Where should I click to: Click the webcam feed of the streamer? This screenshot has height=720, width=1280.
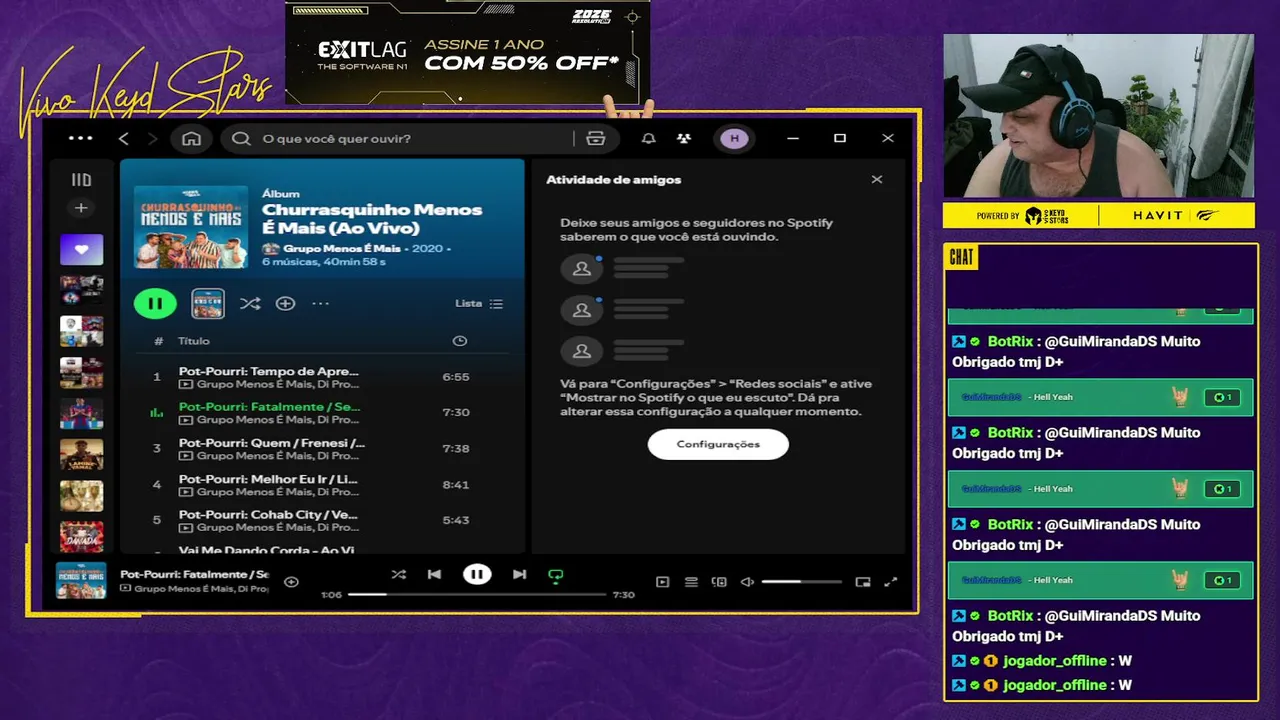[1098, 116]
